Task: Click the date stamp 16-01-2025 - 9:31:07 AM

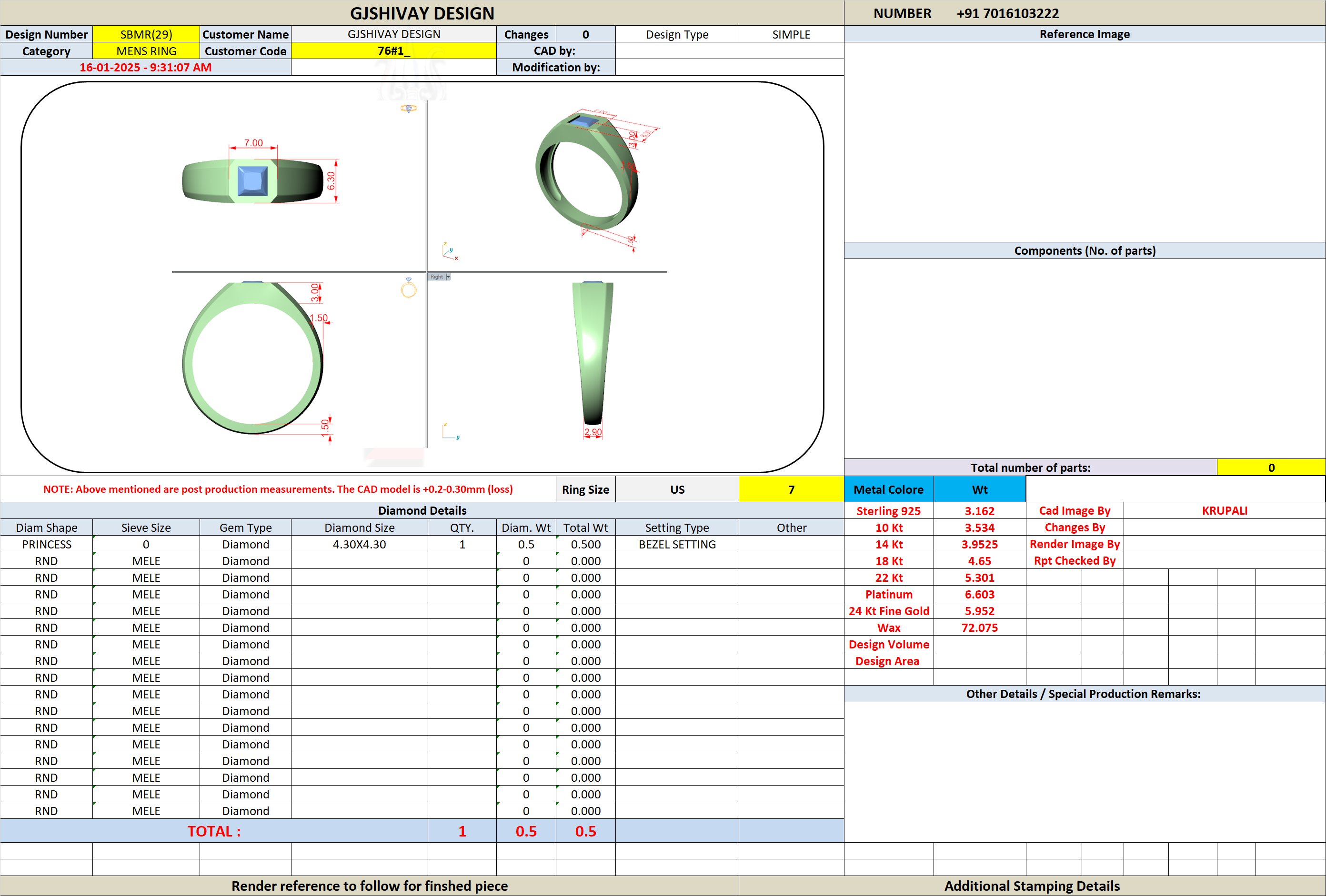Action: click(145, 67)
